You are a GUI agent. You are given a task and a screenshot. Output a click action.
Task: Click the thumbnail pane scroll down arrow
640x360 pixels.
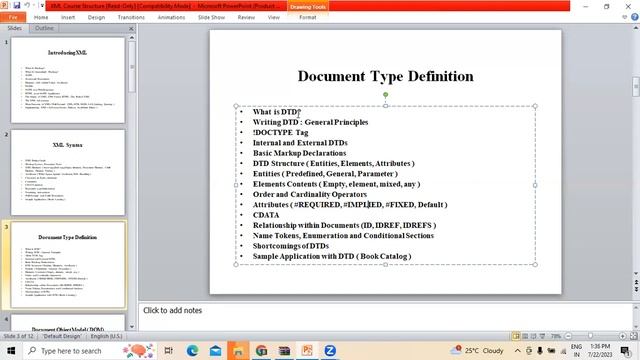click(132, 327)
